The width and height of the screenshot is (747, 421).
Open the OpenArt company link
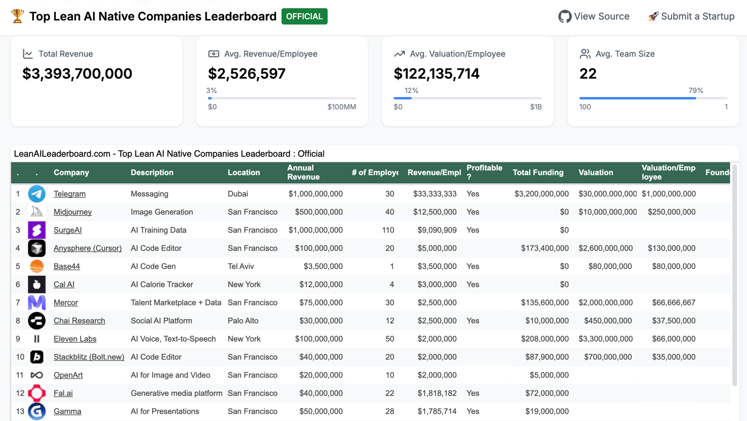tap(68, 375)
